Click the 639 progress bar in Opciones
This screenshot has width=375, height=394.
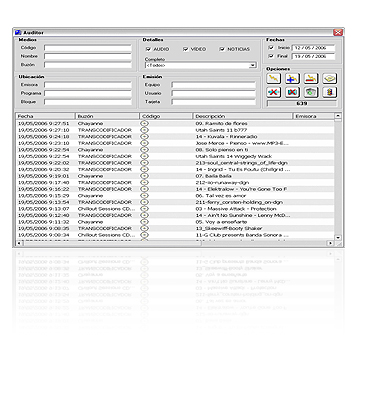[x=302, y=103]
